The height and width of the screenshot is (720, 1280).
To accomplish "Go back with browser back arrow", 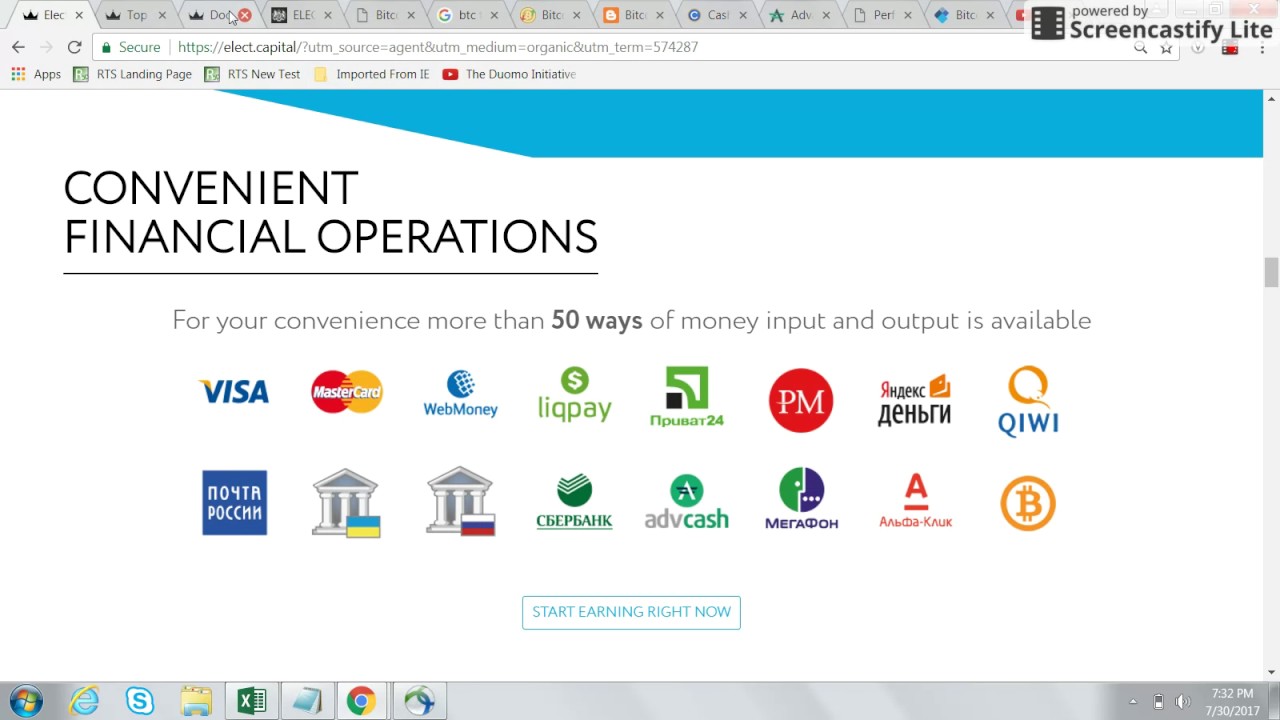I will coord(18,47).
